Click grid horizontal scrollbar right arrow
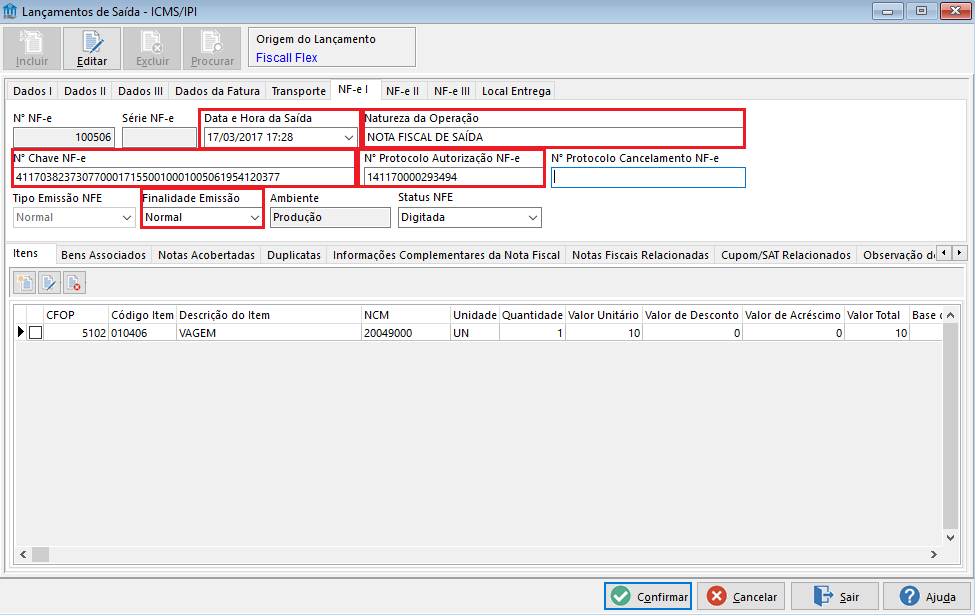975x615 pixels. click(933, 554)
